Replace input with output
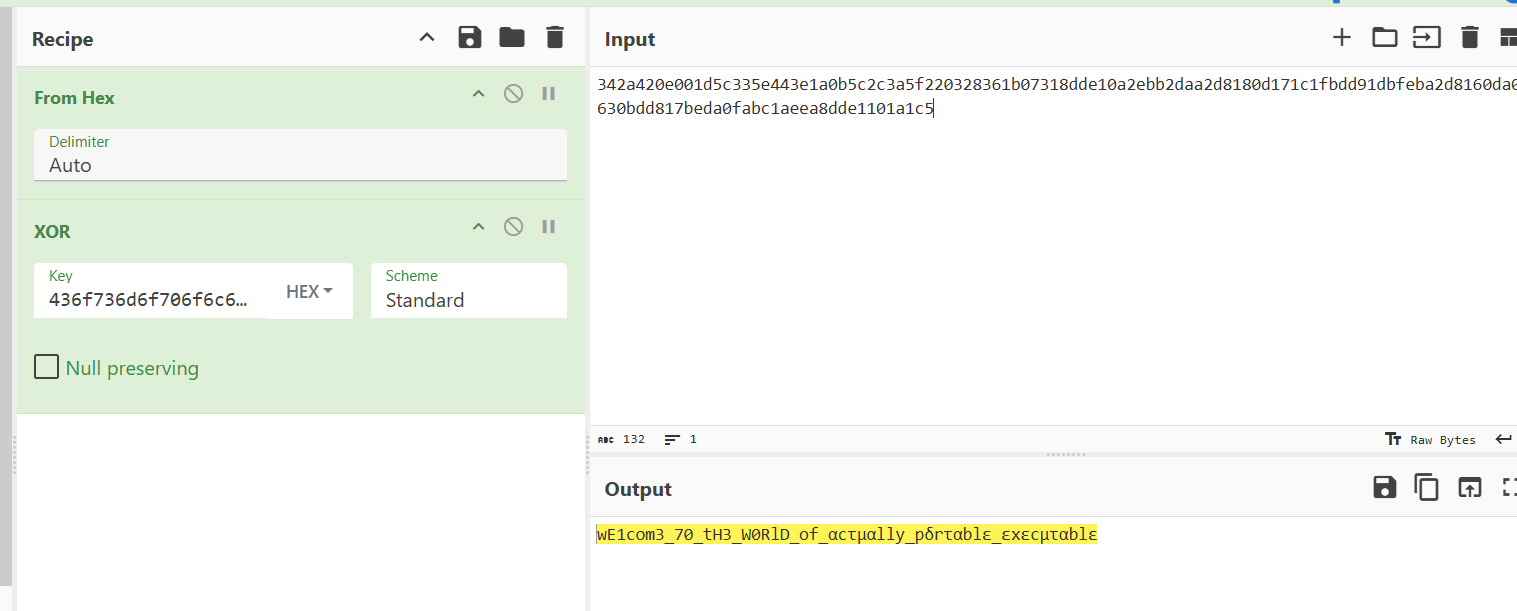 [x=1469, y=487]
